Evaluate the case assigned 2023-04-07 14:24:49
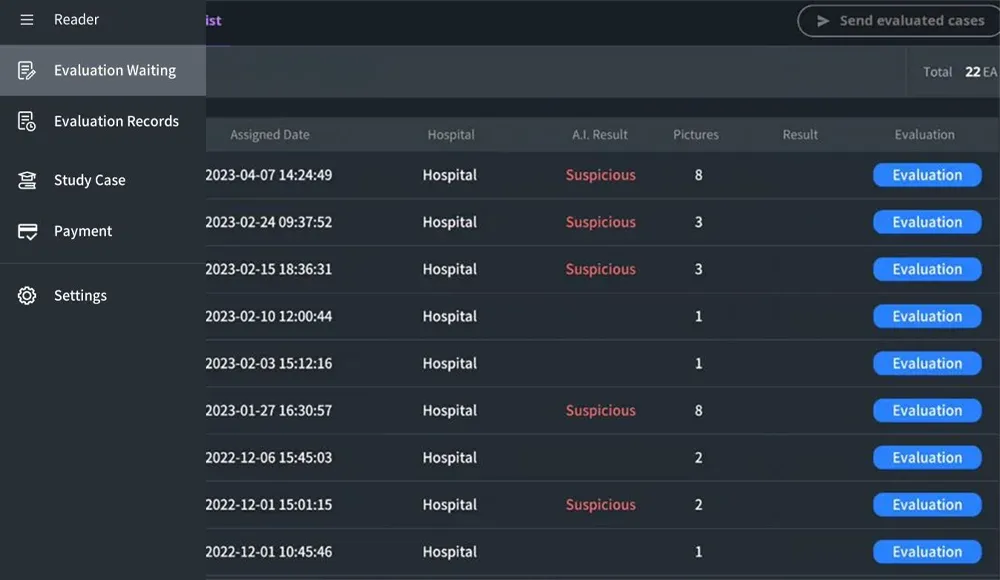Viewport: 1000px width, 580px height. 927,175
